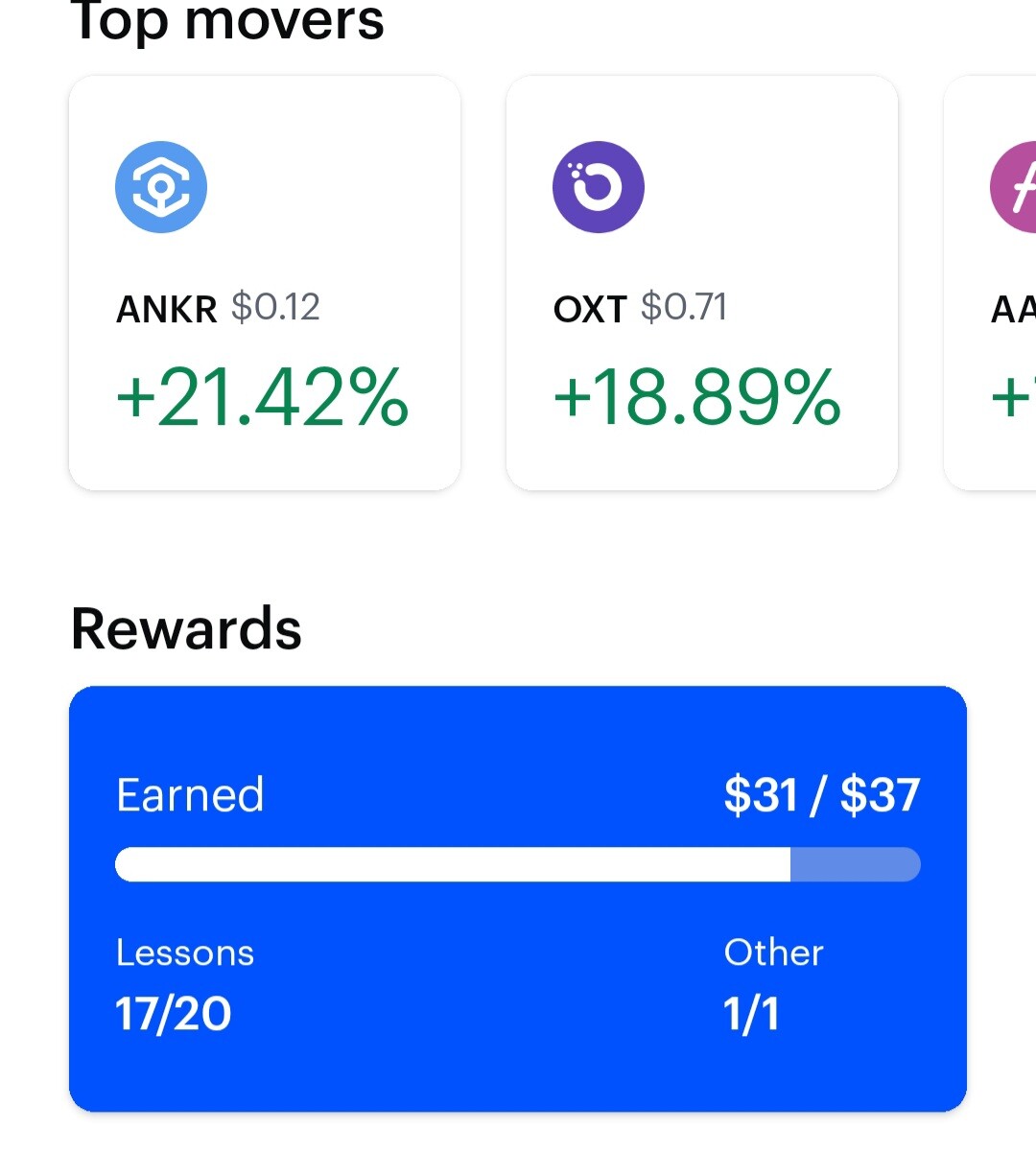Open the Other 1/1 rewards entry

click(x=773, y=983)
